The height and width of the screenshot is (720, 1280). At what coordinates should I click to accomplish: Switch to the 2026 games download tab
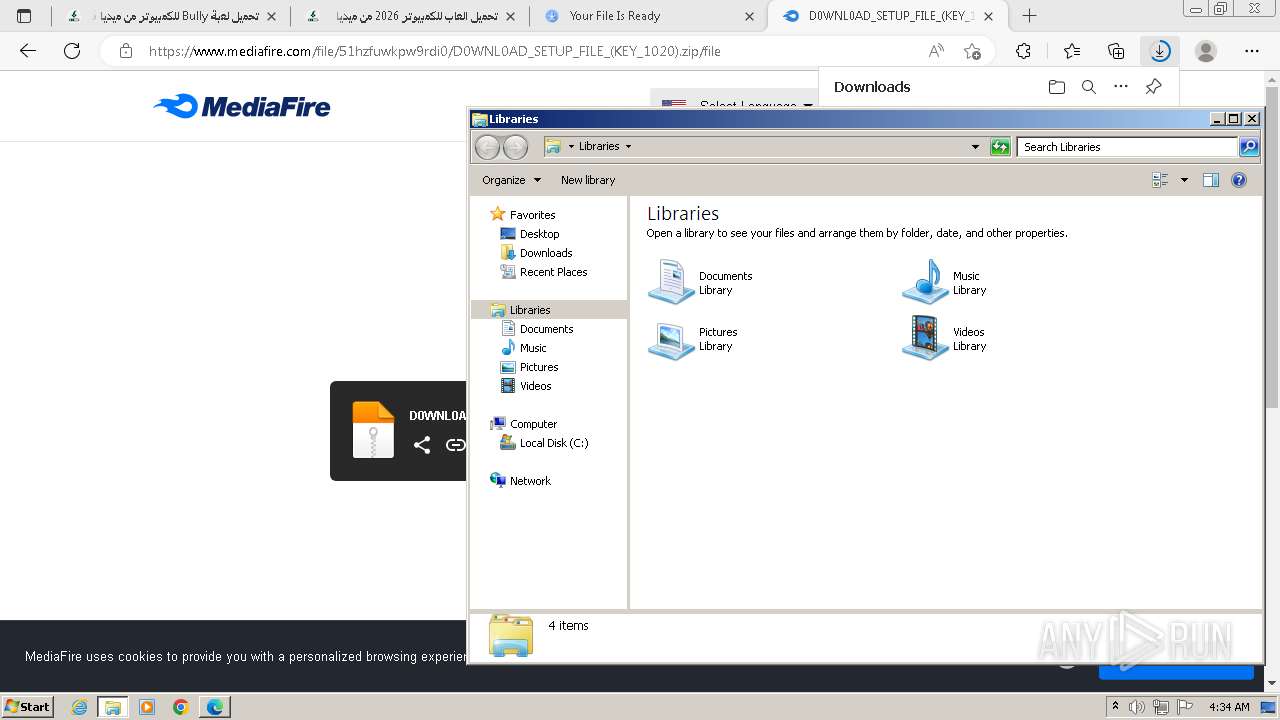click(411, 16)
